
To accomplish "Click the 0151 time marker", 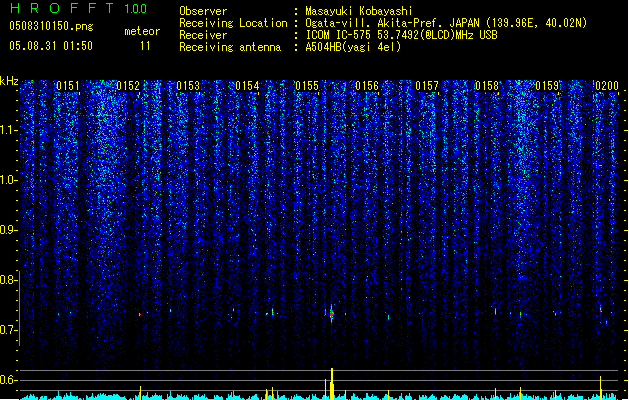I will pos(68,86).
